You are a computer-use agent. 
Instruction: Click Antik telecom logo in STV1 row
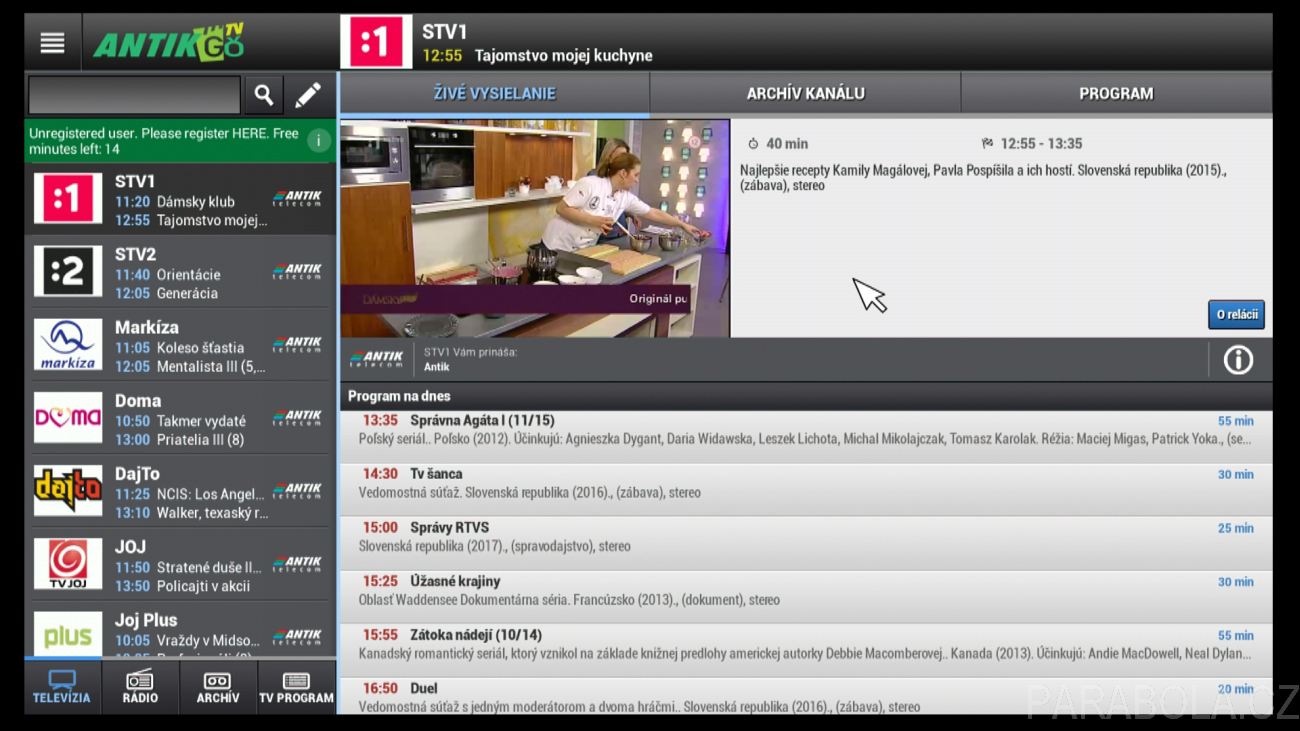pos(297,198)
